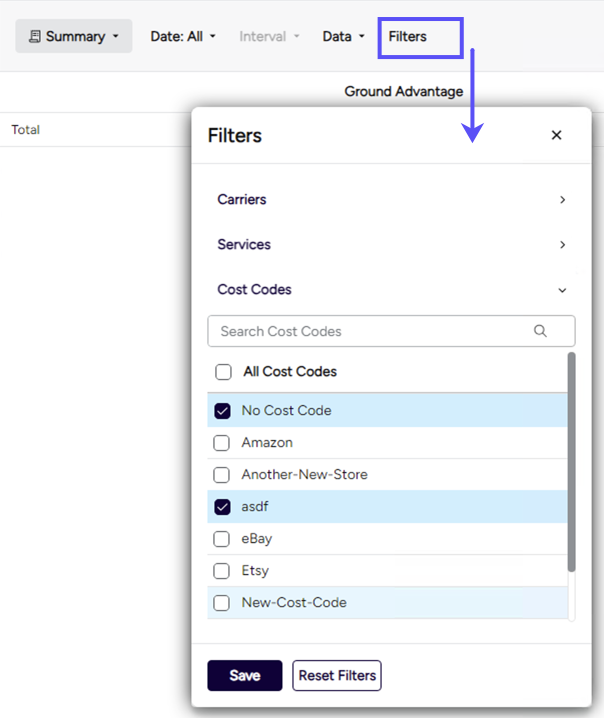Image resolution: width=604 pixels, height=718 pixels.
Task: Enable the eBay cost code checkbox
Action: 222,539
